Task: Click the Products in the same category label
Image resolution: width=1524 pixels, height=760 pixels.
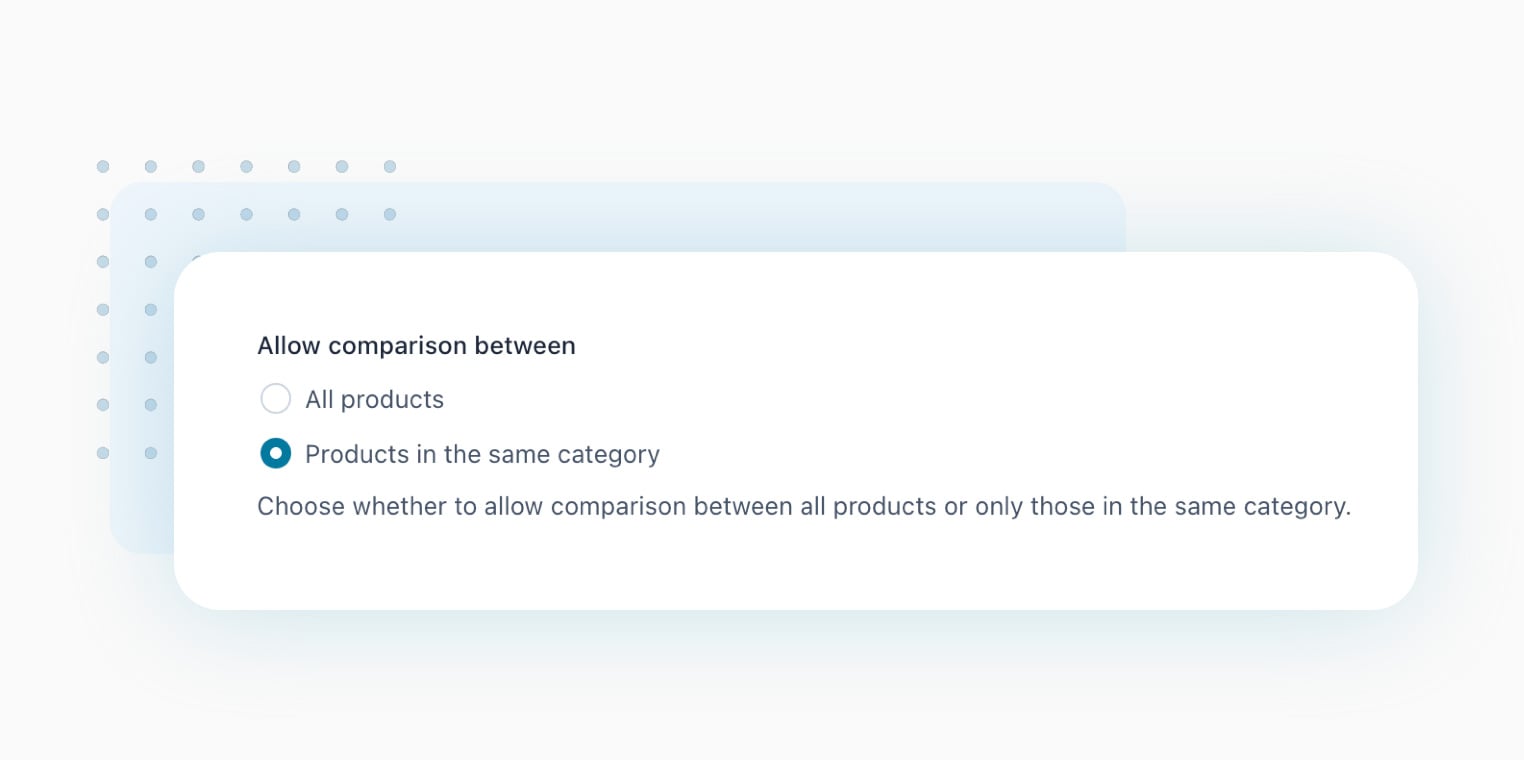Action: coord(483,454)
